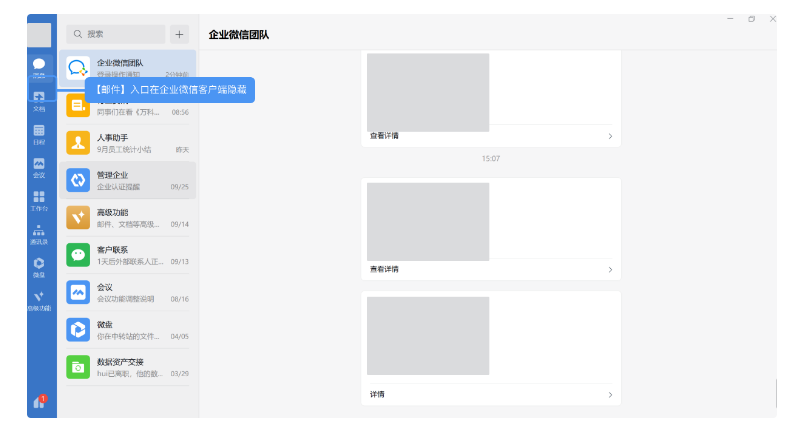Click the chevron on the second message card

[x=610, y=270]
